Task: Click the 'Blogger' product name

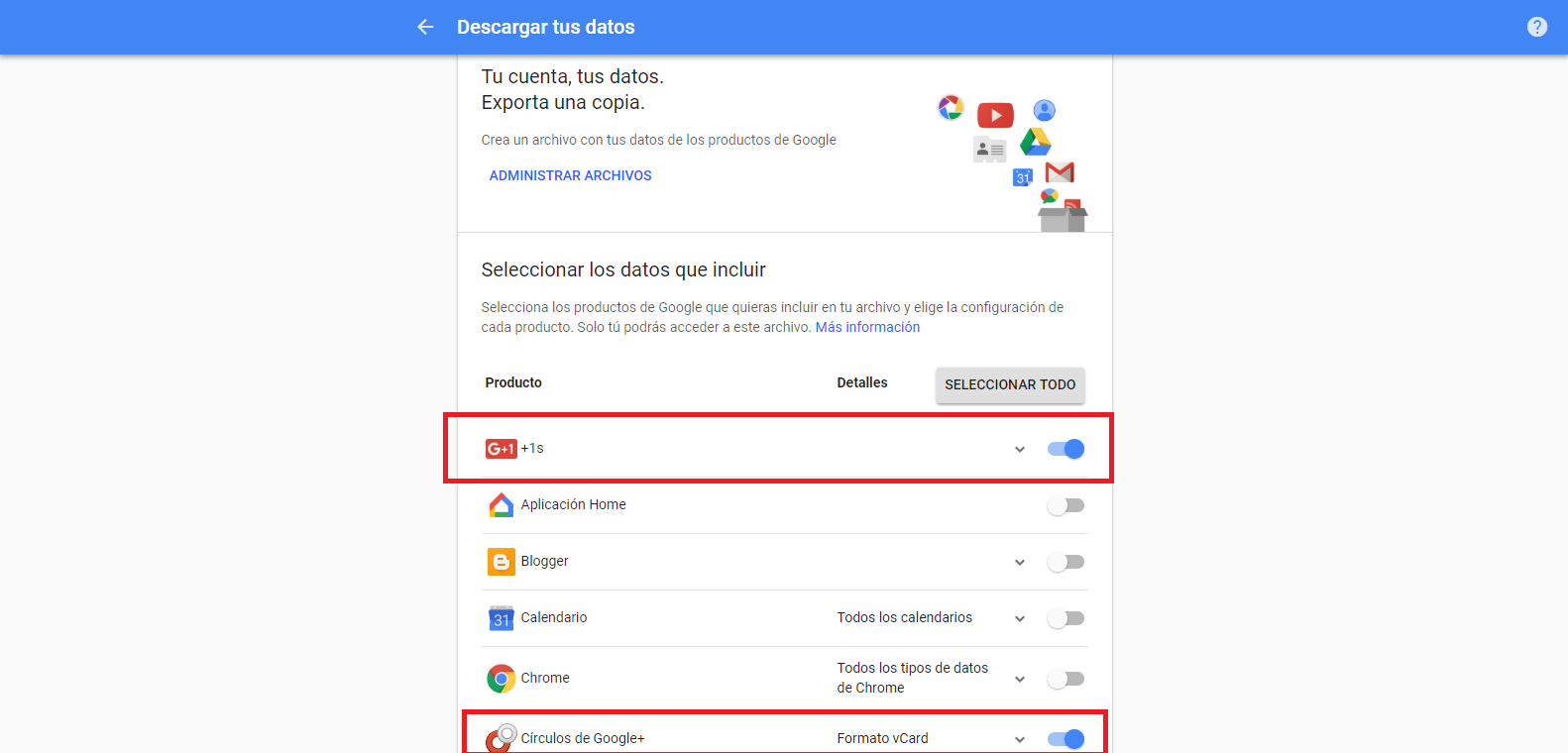Action: click(x=545, y=561)
